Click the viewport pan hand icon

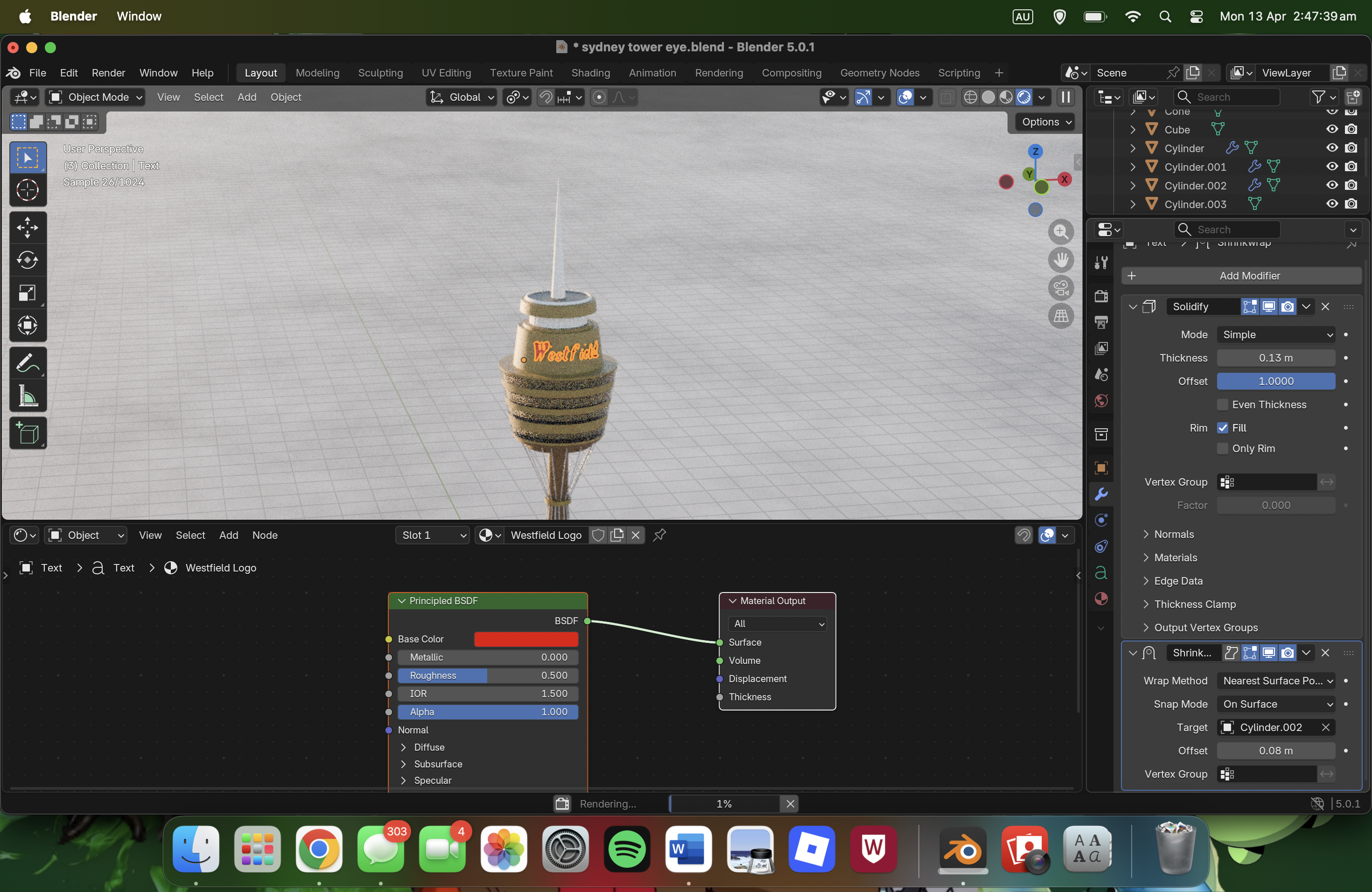point(1061,260)
